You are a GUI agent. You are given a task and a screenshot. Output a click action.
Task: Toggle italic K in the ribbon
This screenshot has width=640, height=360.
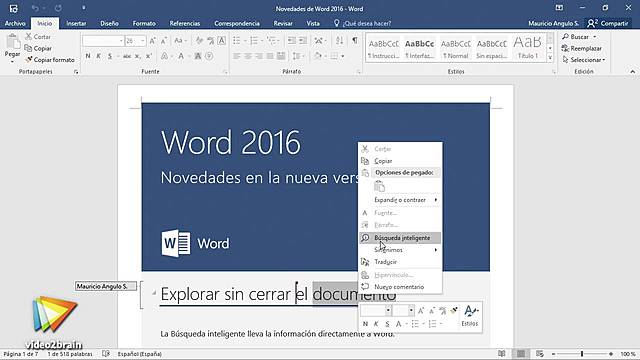(x=98, y=56)
